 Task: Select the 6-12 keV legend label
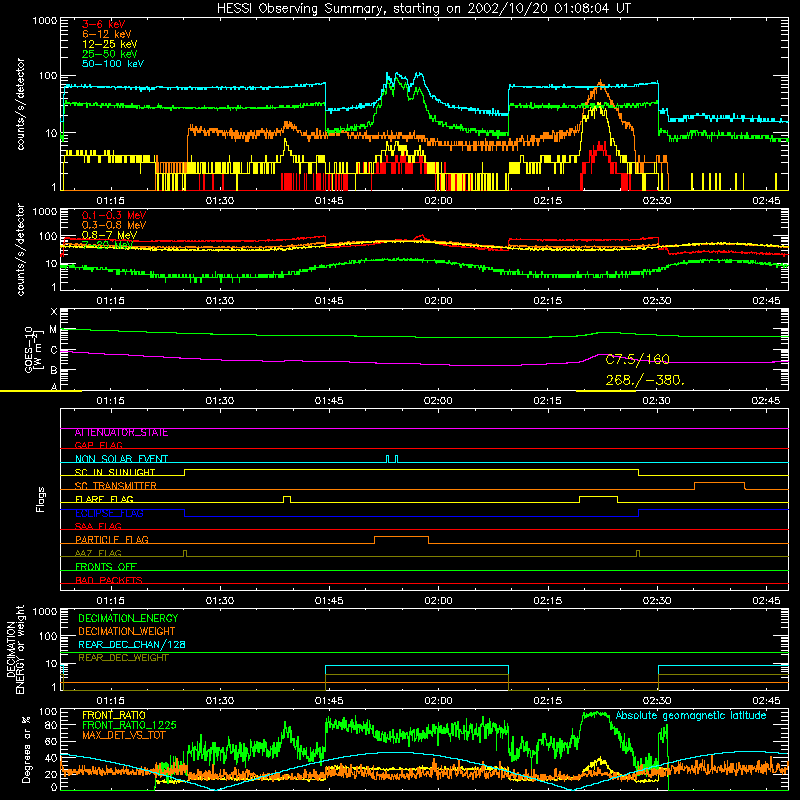(107, 34)
